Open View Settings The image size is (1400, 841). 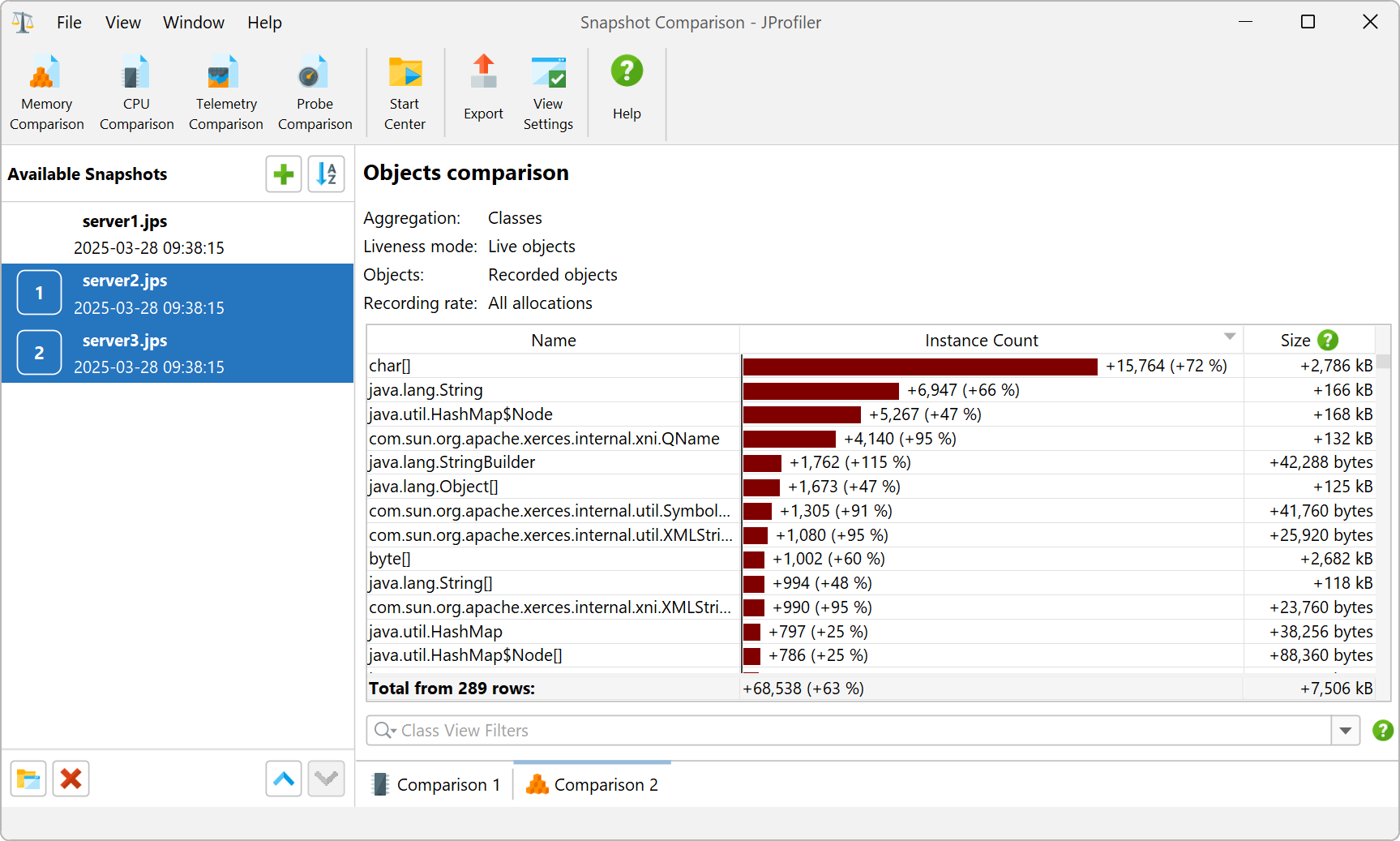pos(548,92)
